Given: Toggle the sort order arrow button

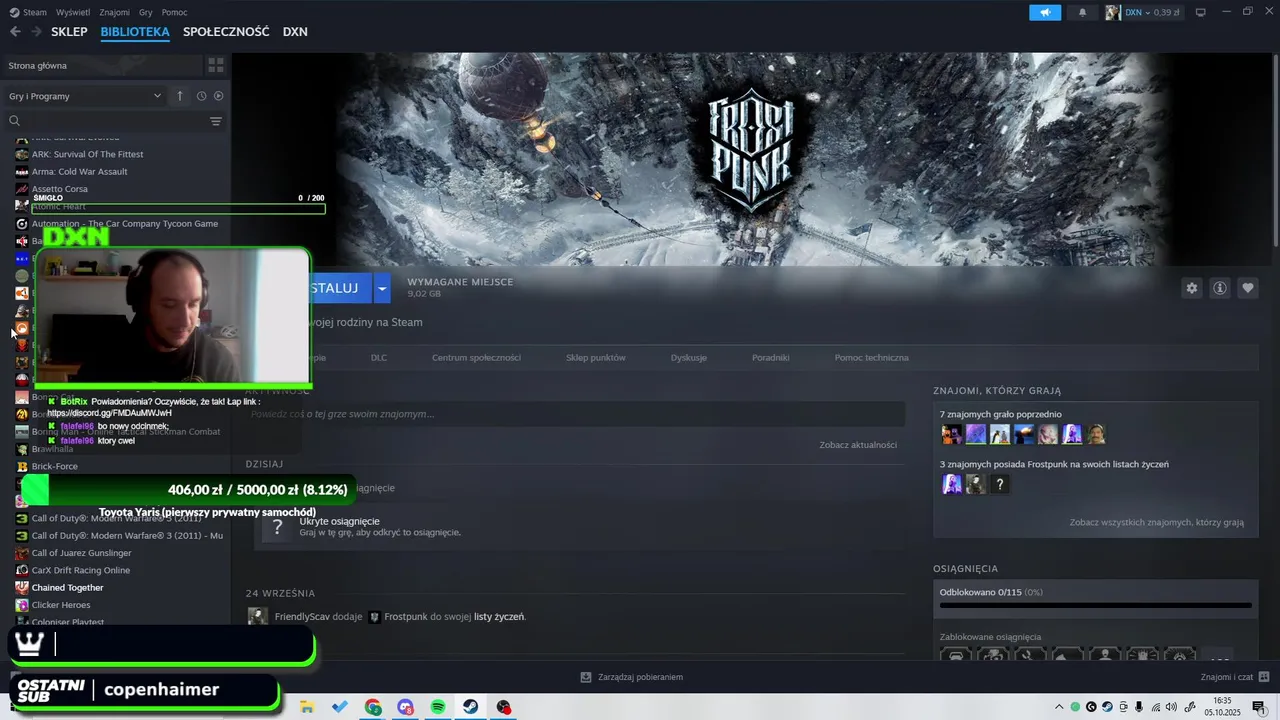Looking at the screenshot, I should coord(180,96).
